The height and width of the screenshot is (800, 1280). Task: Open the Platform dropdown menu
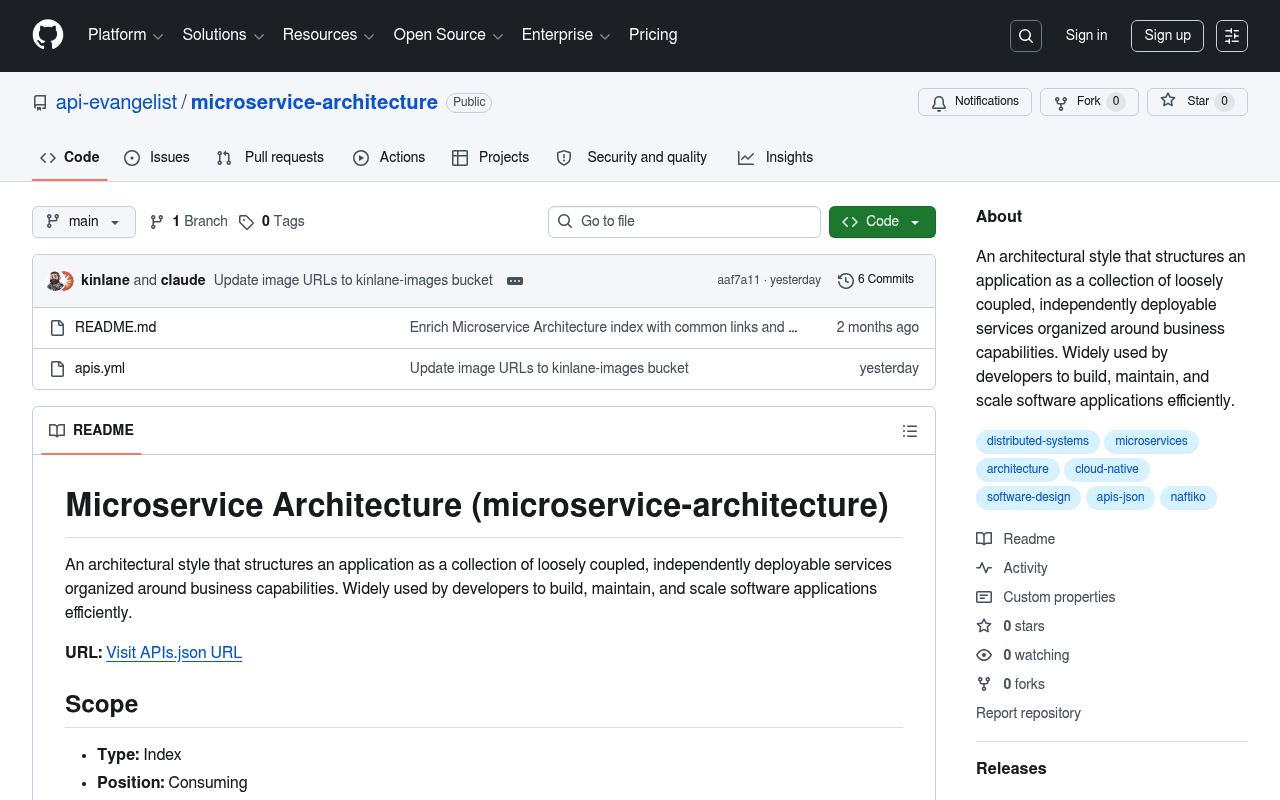tap(126, 35)
